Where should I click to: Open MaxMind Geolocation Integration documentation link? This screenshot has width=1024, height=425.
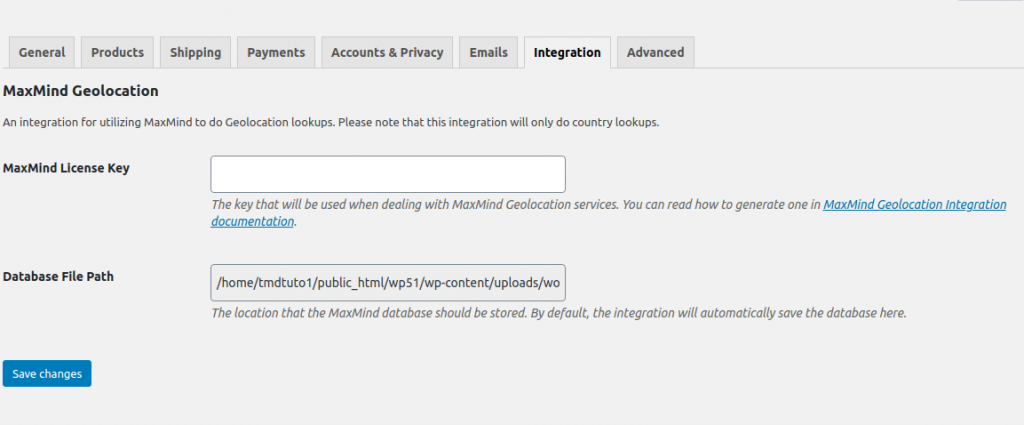point(914,204)
